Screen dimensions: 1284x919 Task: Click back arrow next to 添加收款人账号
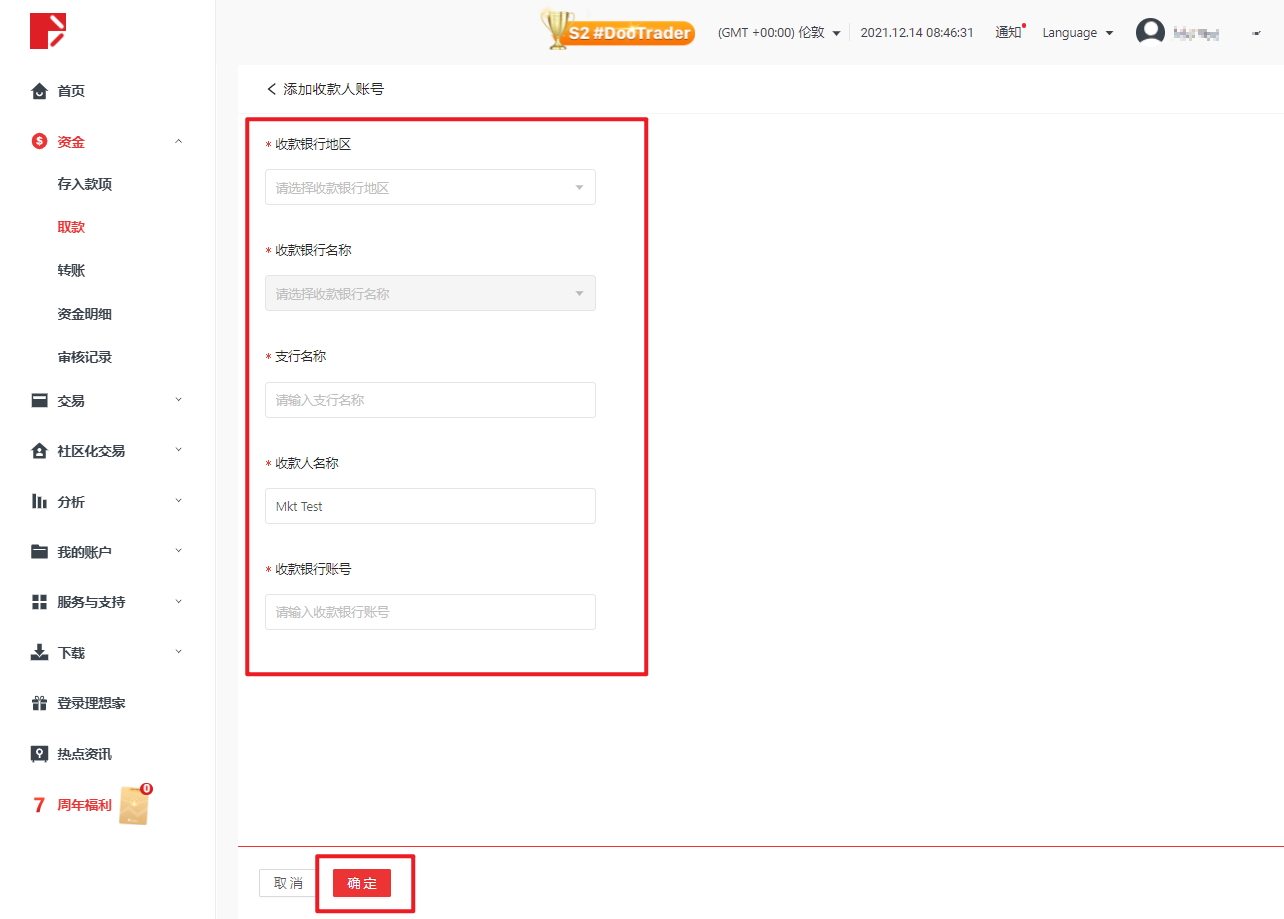271,89
